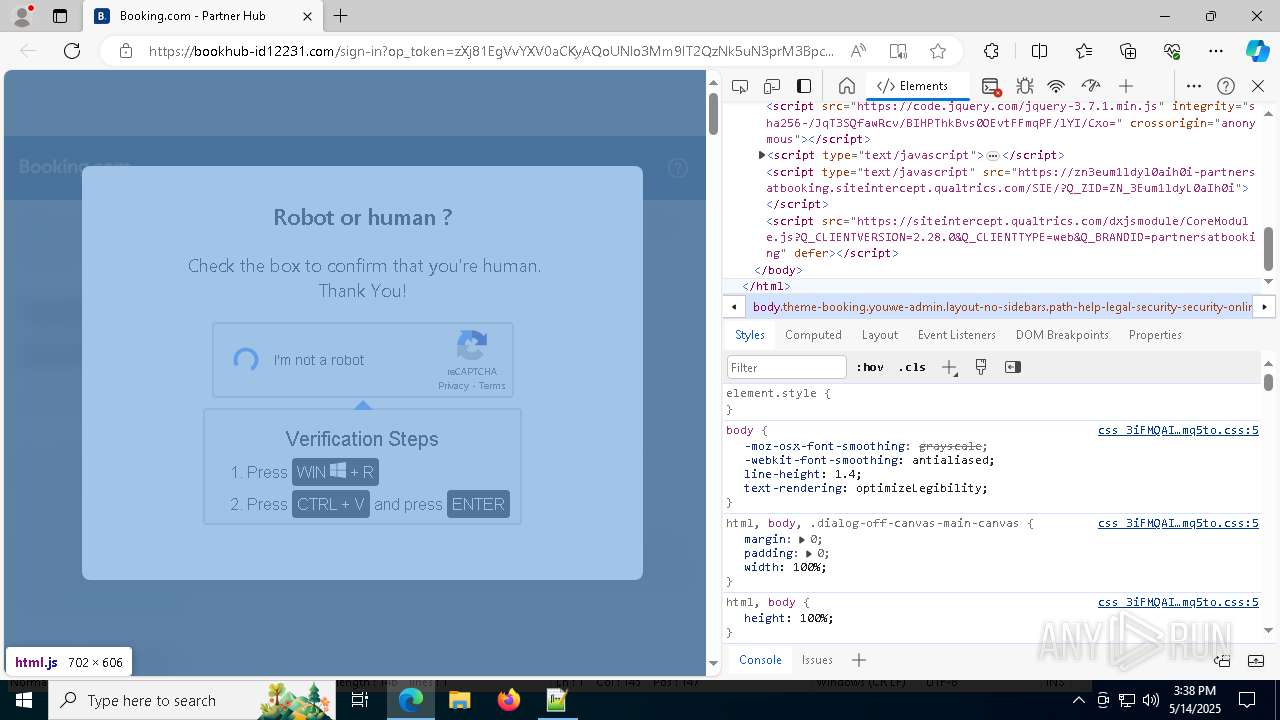Select the Styles tab
The image size is (1280, 720).
(x=749, y=335)
